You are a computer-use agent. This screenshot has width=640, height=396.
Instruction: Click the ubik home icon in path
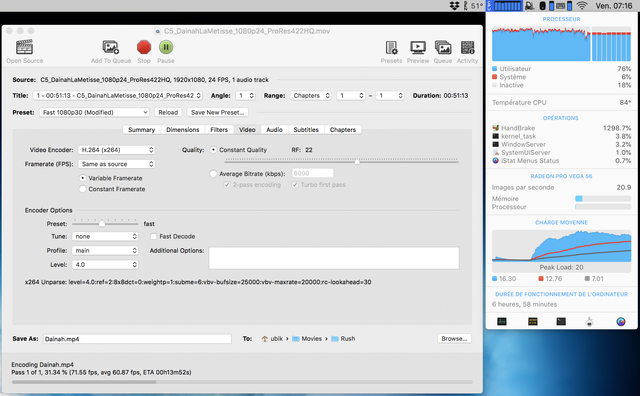(x=265, y=338)
